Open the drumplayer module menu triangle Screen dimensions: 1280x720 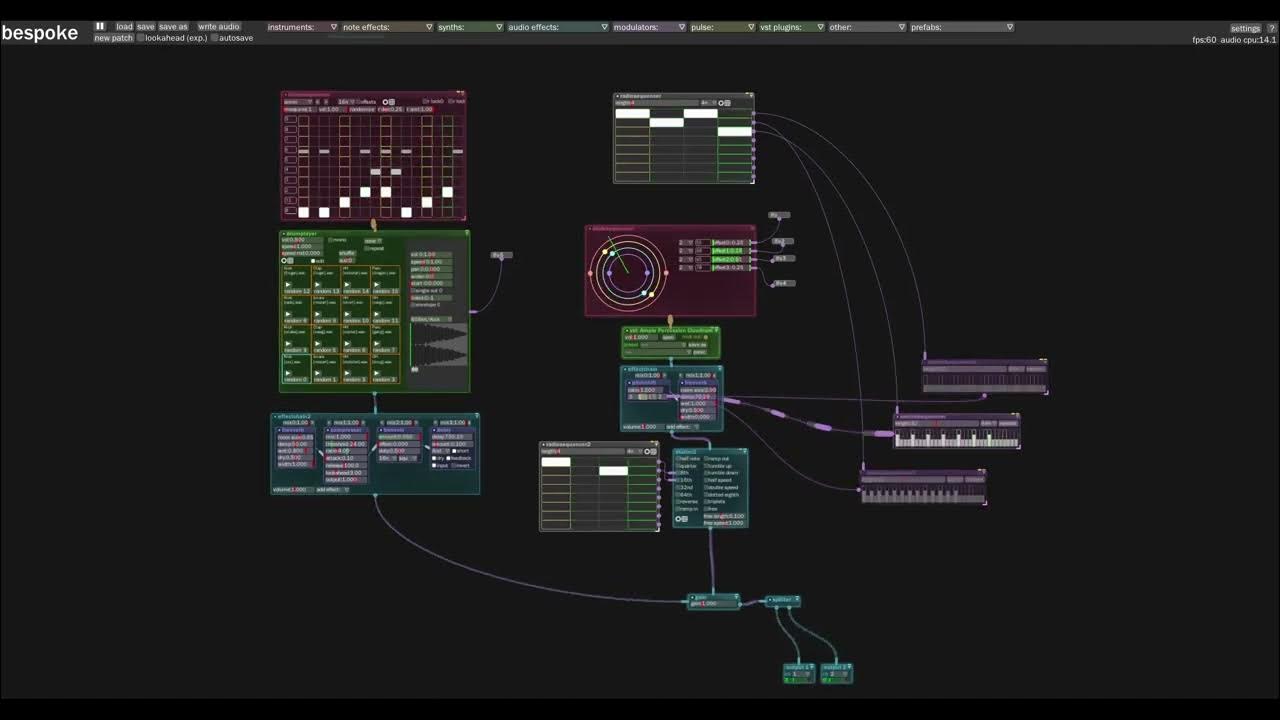click(x=467, y=233)
